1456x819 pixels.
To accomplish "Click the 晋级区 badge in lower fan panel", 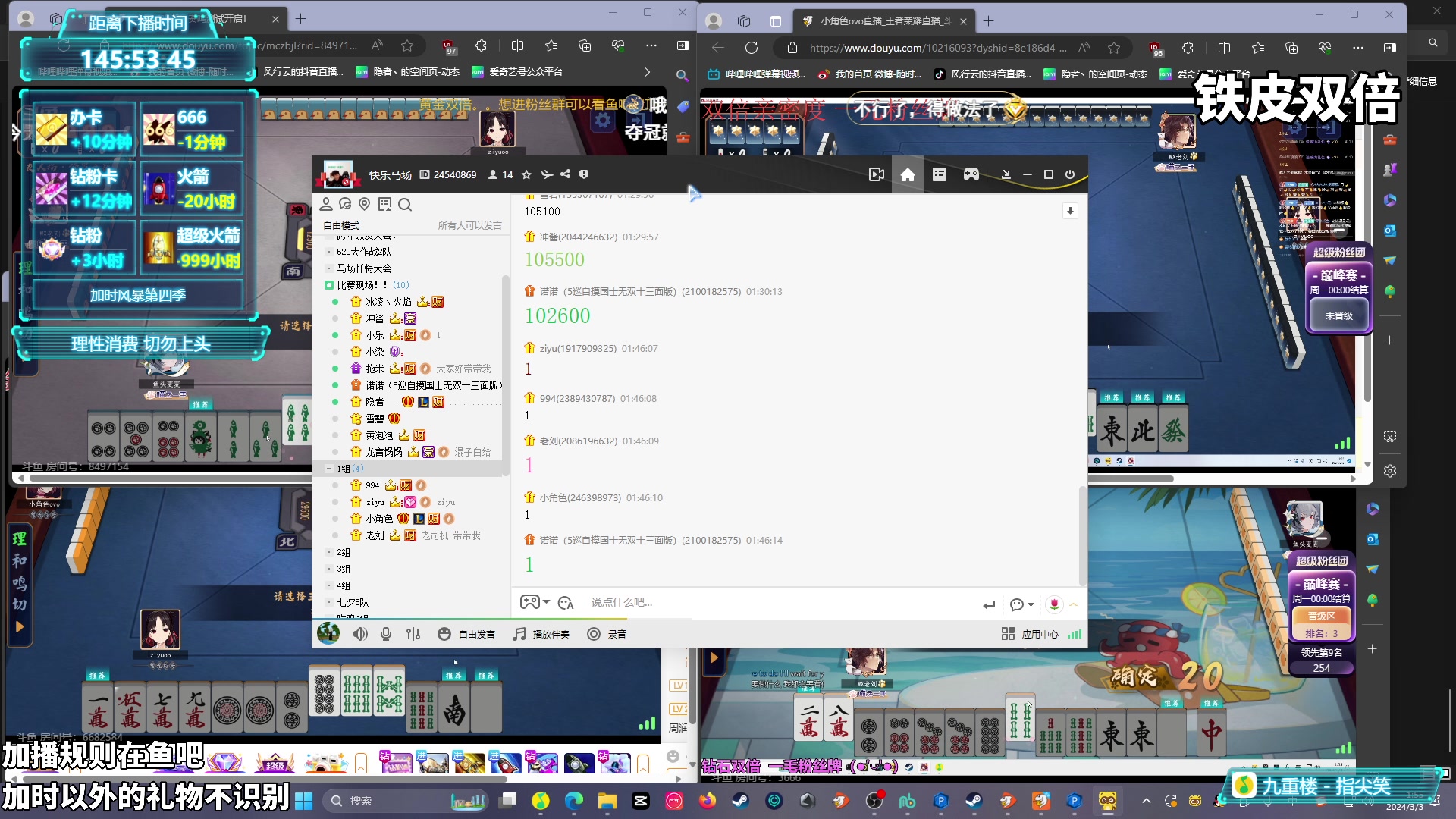I will (1321, 616).
